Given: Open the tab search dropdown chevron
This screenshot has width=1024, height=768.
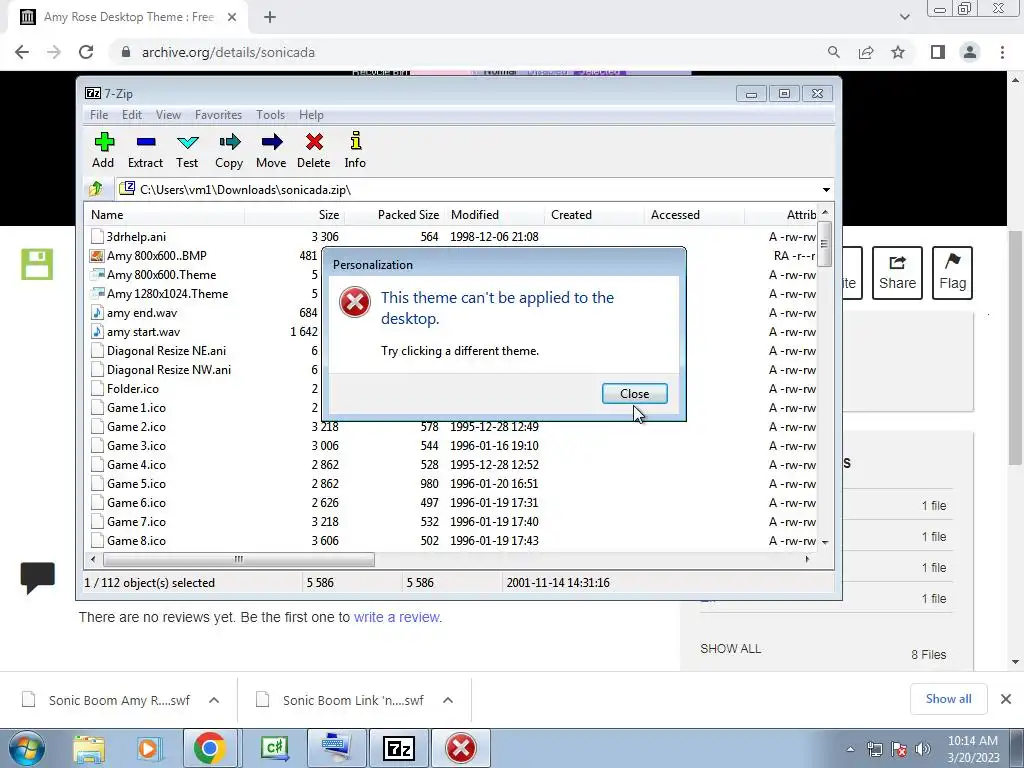Looking at the screenshot, I should [904, 17].
